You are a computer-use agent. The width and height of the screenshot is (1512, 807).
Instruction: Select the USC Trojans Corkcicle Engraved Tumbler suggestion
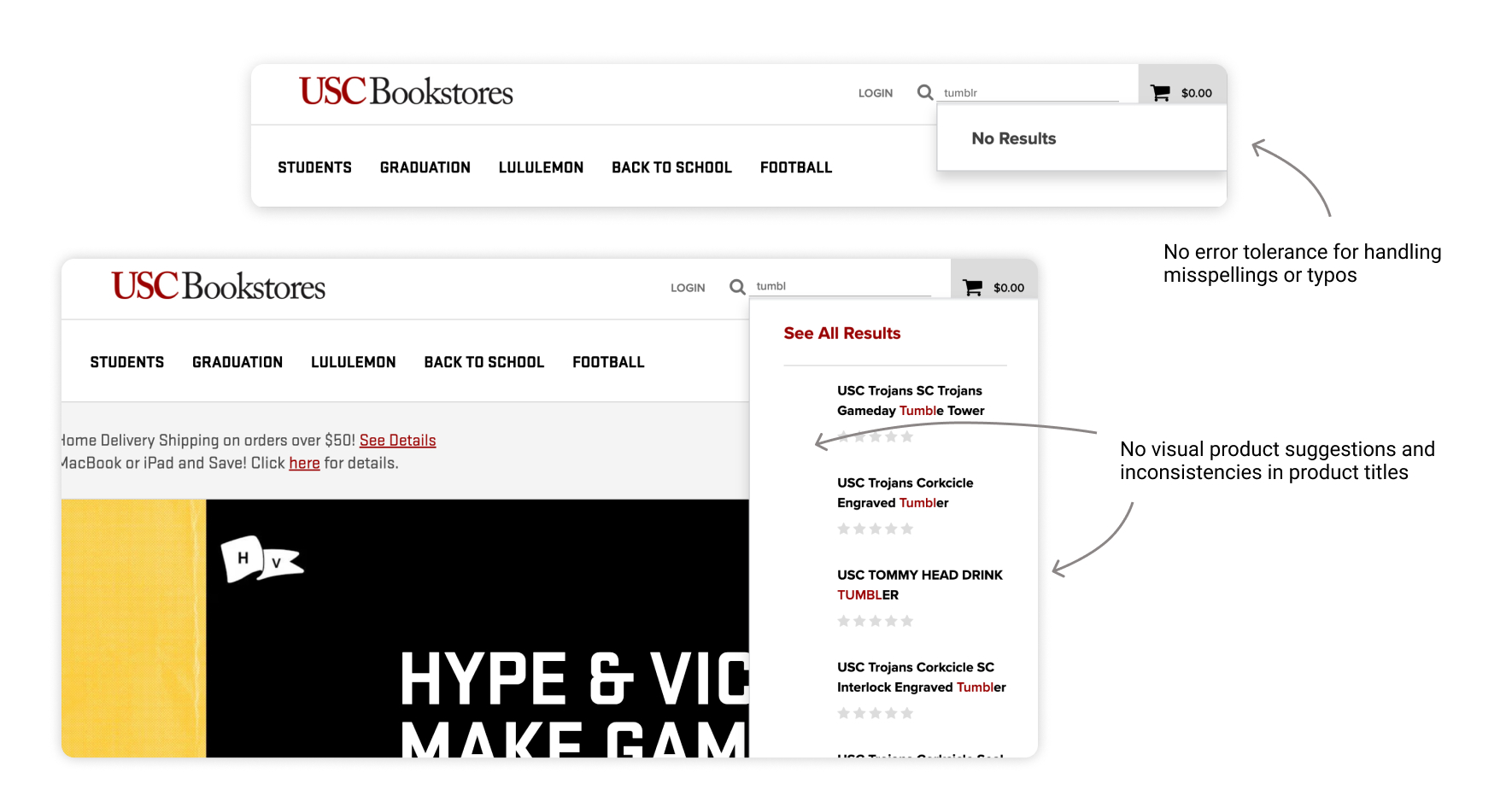(x=905, y=493)
